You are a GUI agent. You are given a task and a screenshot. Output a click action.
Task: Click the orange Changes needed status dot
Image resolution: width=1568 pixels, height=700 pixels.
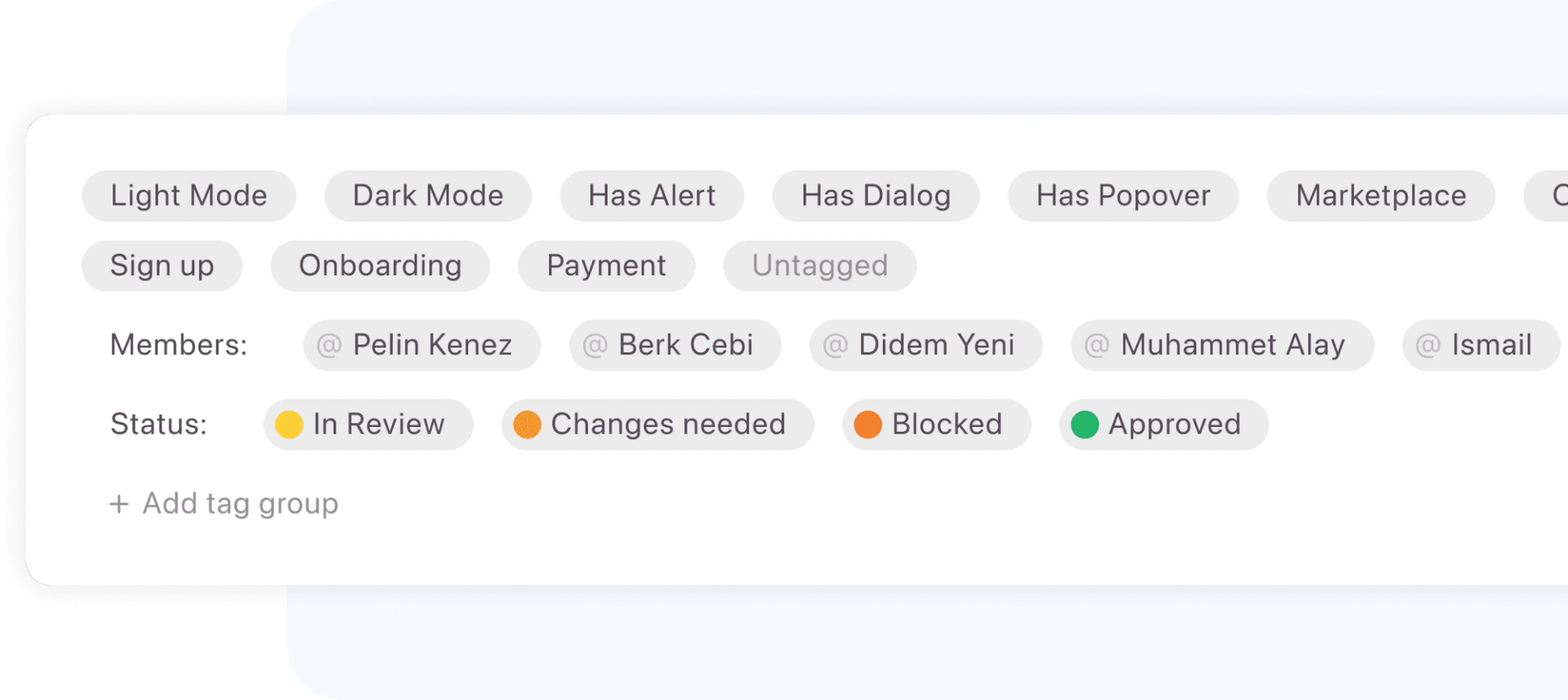[527, 424]
